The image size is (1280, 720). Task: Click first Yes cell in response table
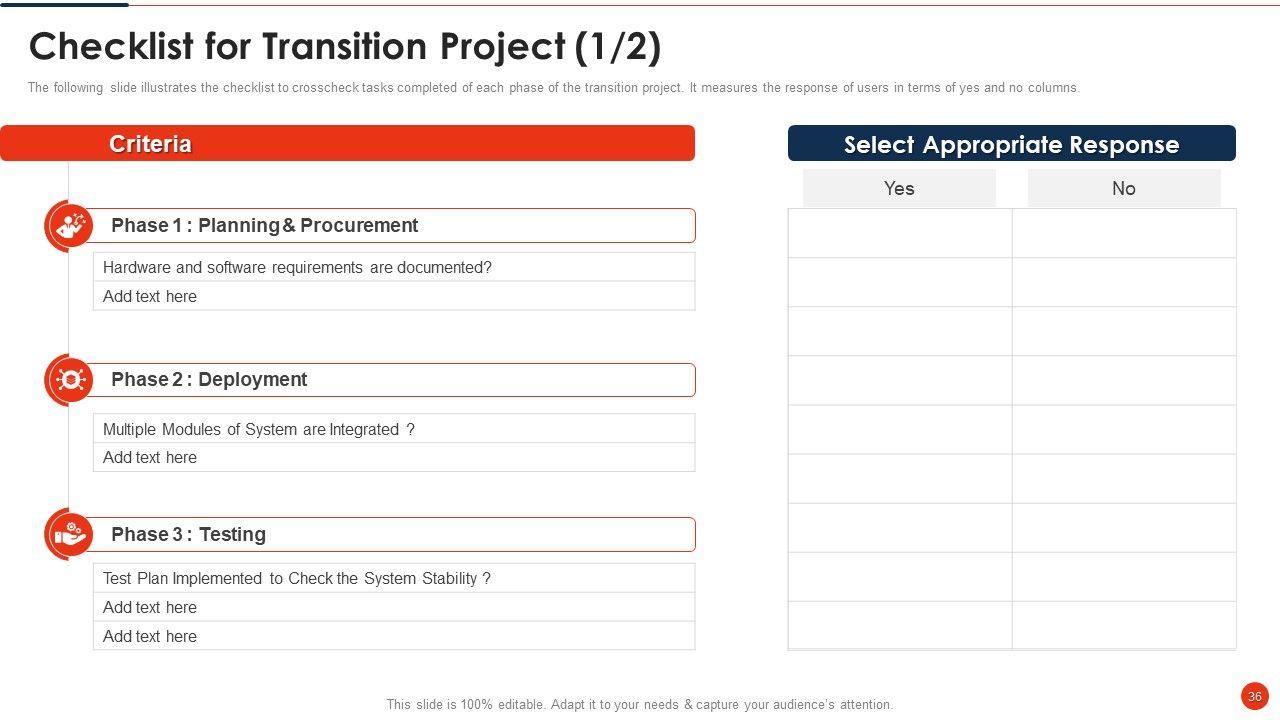click(900, 233)
